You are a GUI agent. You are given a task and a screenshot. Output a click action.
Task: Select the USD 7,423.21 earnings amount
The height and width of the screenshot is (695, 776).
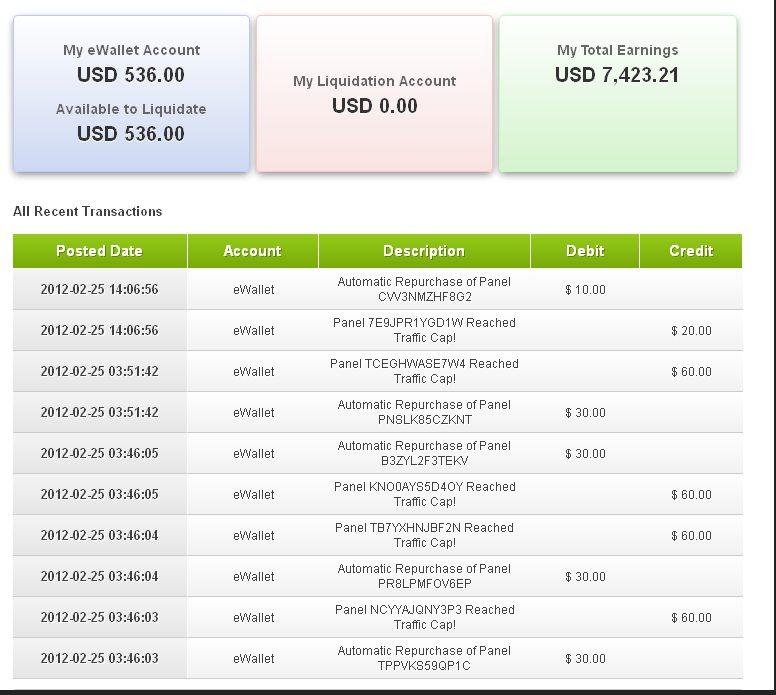[x=617, y=75]
